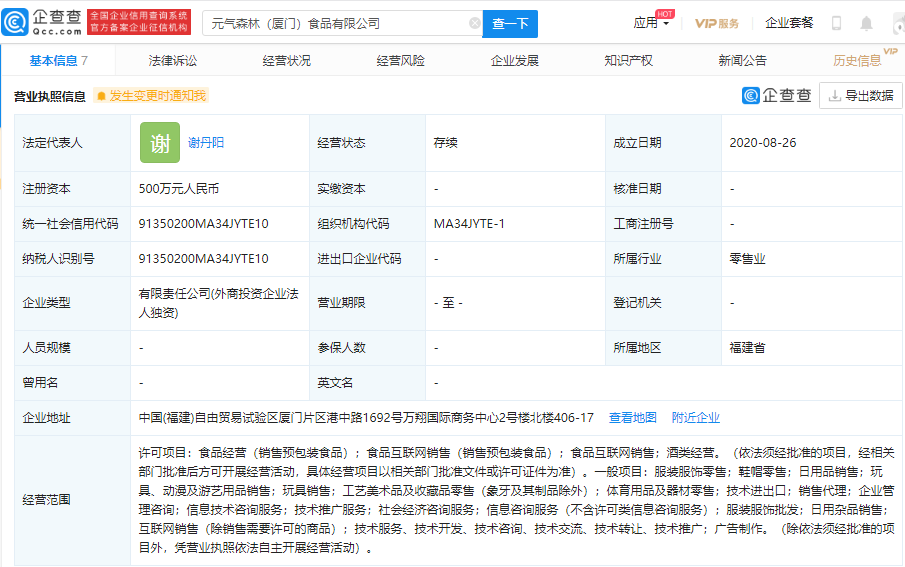Image resolution: width=905 pixels, height=567 pixels.
Task: Click the 有限责任公司 company type text
Action: tap(218, 303)
